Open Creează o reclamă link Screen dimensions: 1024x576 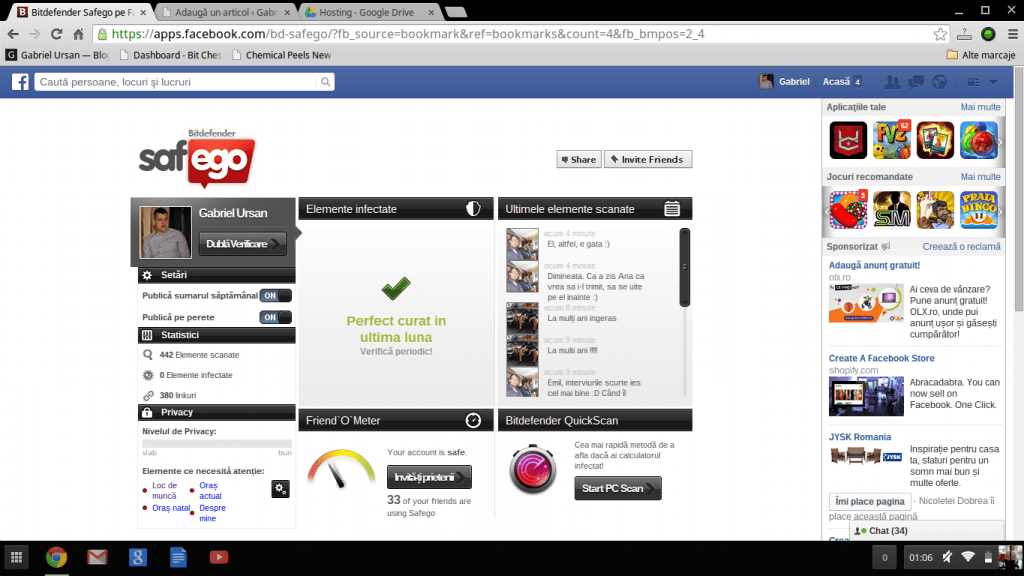(961, 246)
